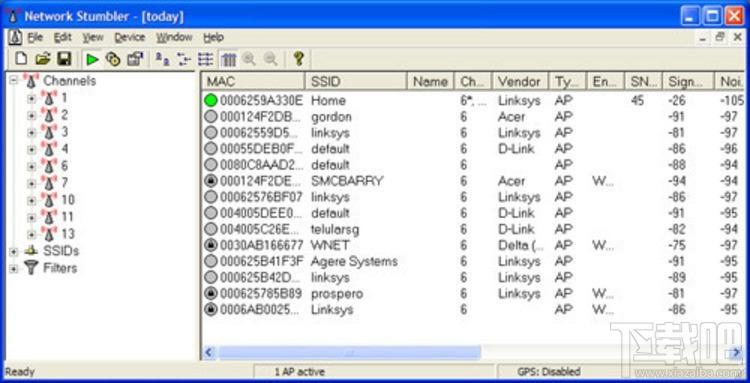
Task: Open the View menu
Action: pos(92,37)
